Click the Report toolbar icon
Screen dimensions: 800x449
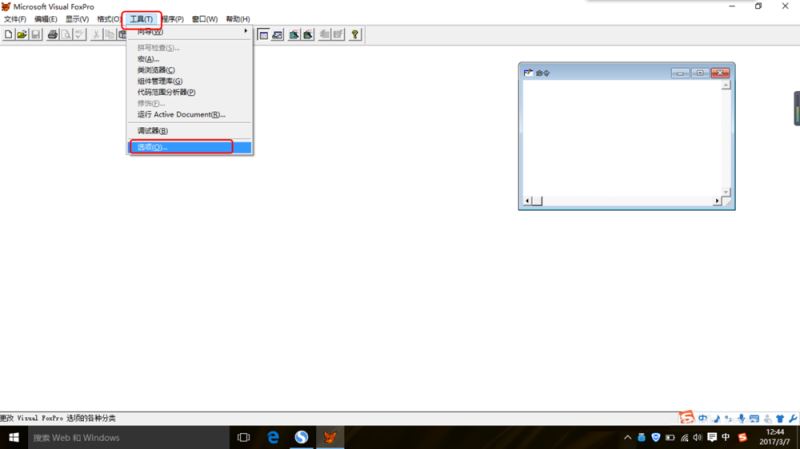click(x=308, y=35)
